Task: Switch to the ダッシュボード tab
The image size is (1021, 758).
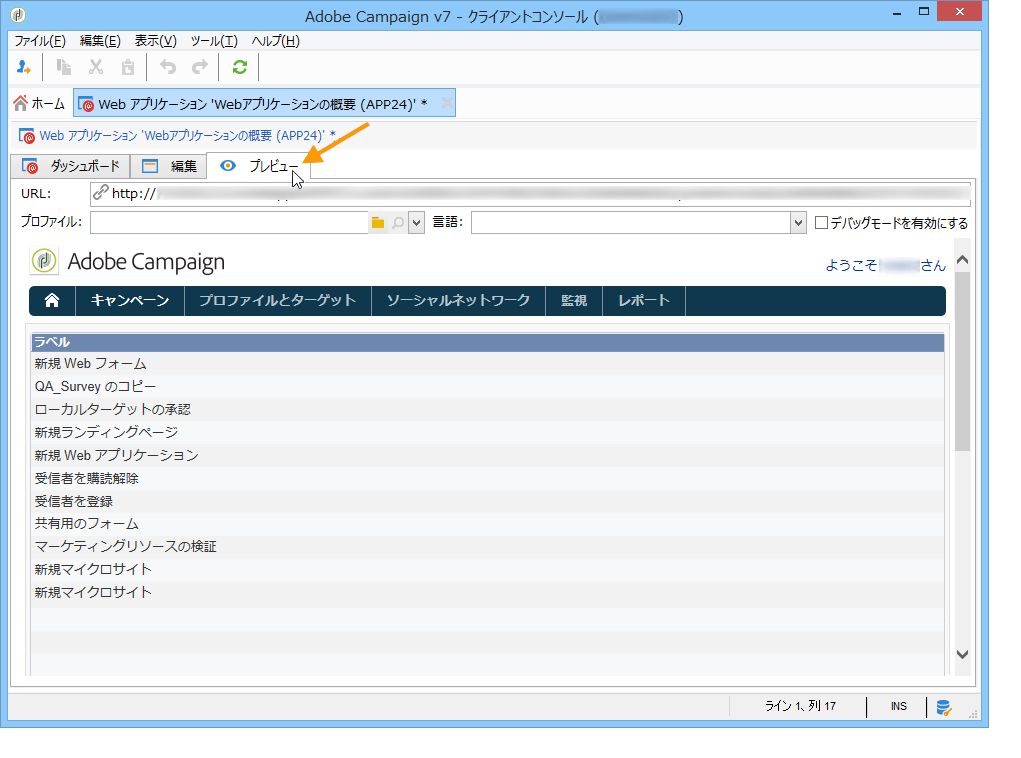Action: [71, 166]
